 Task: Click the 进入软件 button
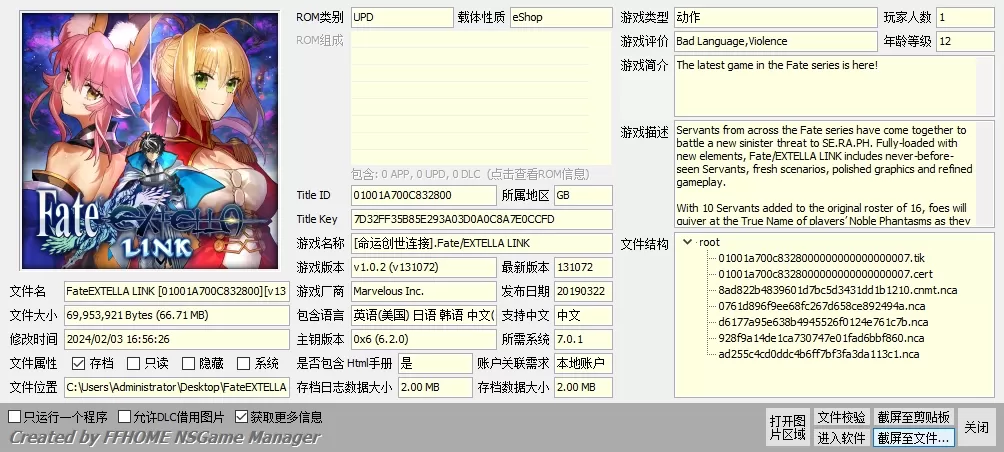pyautogui.click(x=841, y=437)
